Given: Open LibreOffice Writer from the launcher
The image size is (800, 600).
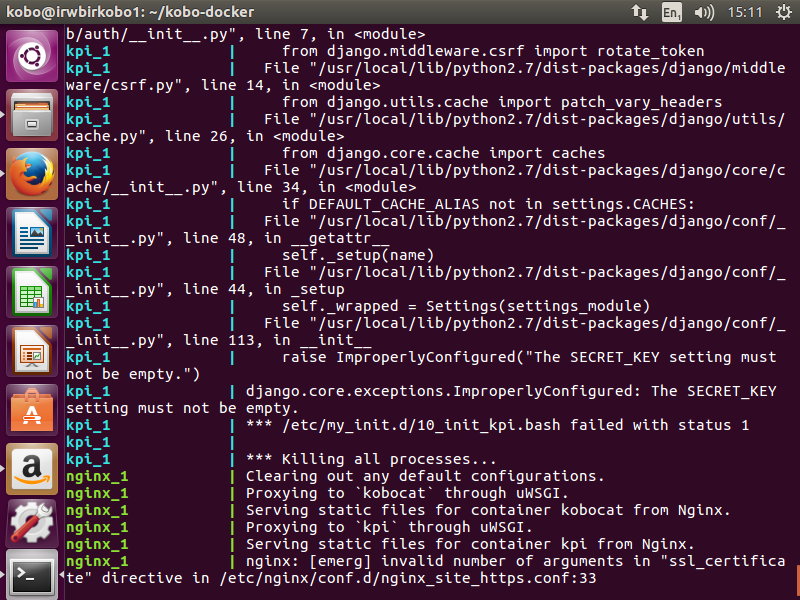Looking at the screenshot, I should click(32, 234).
